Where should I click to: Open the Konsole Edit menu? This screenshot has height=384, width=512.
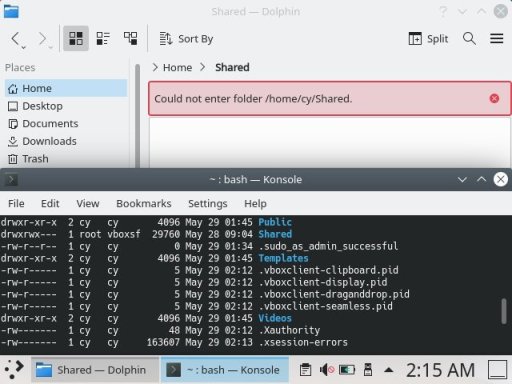click(50, 203)
